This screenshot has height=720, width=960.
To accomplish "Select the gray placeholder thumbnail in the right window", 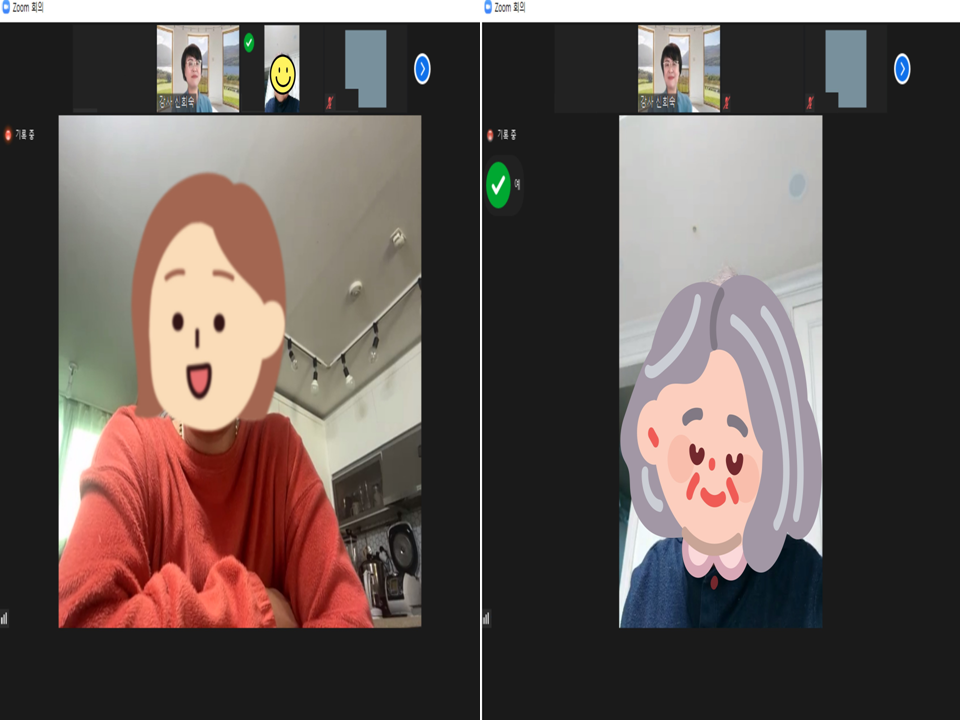I will click(x=846, y=68).
